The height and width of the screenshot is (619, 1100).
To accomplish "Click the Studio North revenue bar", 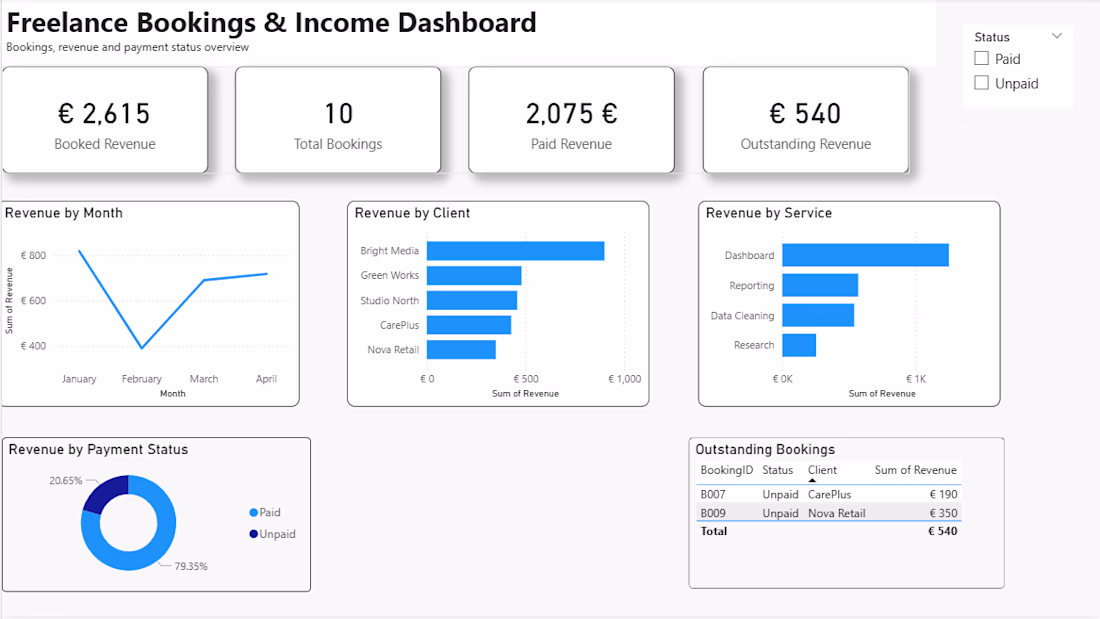I will pos(471,300).
